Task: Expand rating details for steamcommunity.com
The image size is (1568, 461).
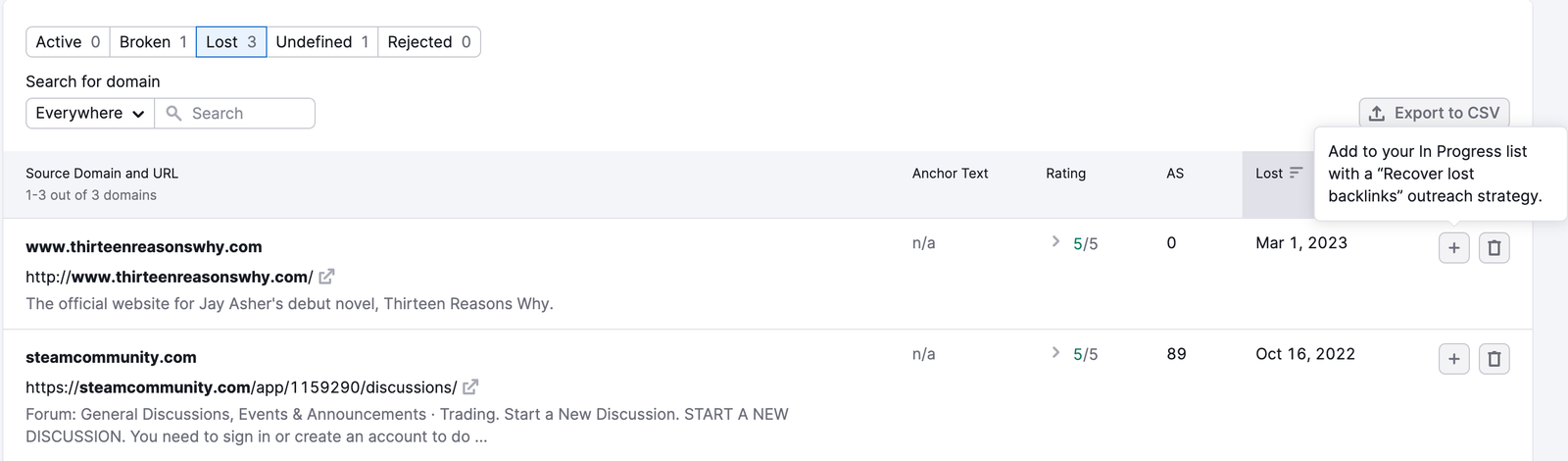Action: pyautogui.click(x=1055, y=352)
